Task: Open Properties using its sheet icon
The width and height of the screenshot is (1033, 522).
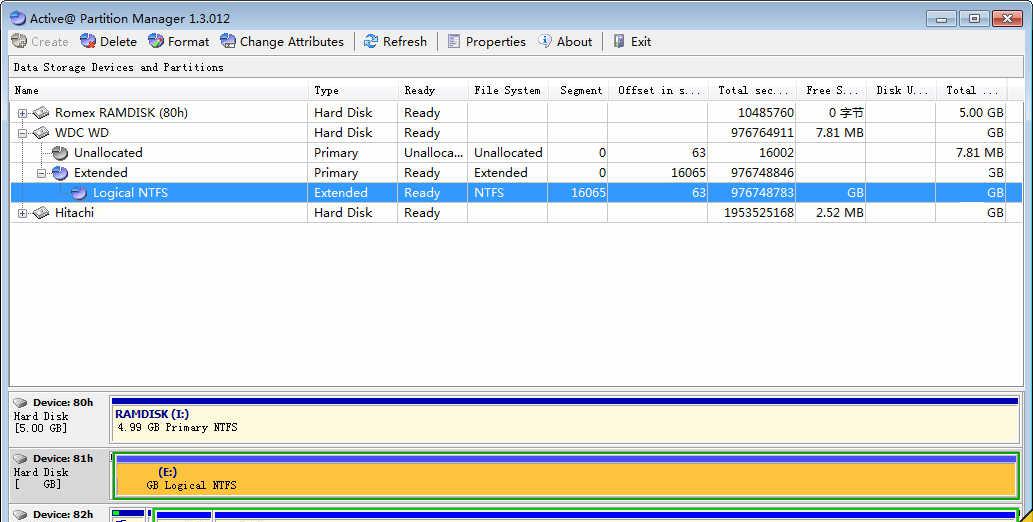Action: click(454, 42)
